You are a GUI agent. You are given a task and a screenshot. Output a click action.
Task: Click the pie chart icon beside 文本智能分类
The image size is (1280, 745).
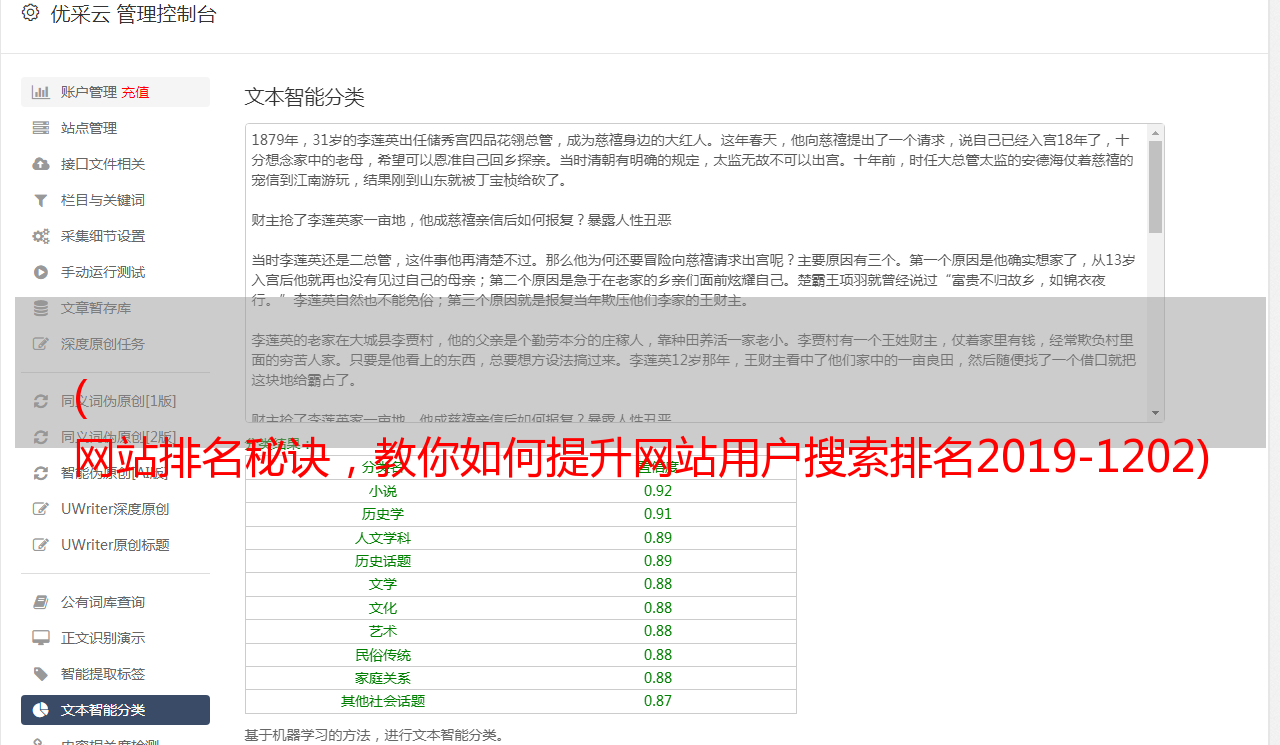41,710
